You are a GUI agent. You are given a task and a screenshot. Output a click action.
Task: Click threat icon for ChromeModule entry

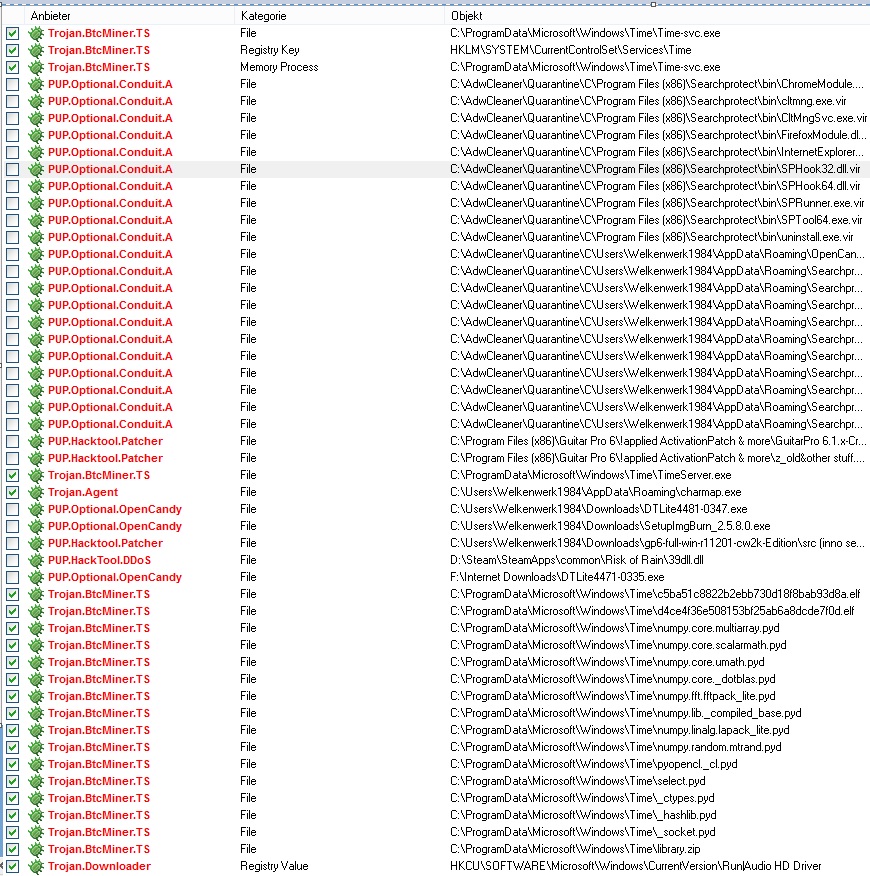click(36, 84)
